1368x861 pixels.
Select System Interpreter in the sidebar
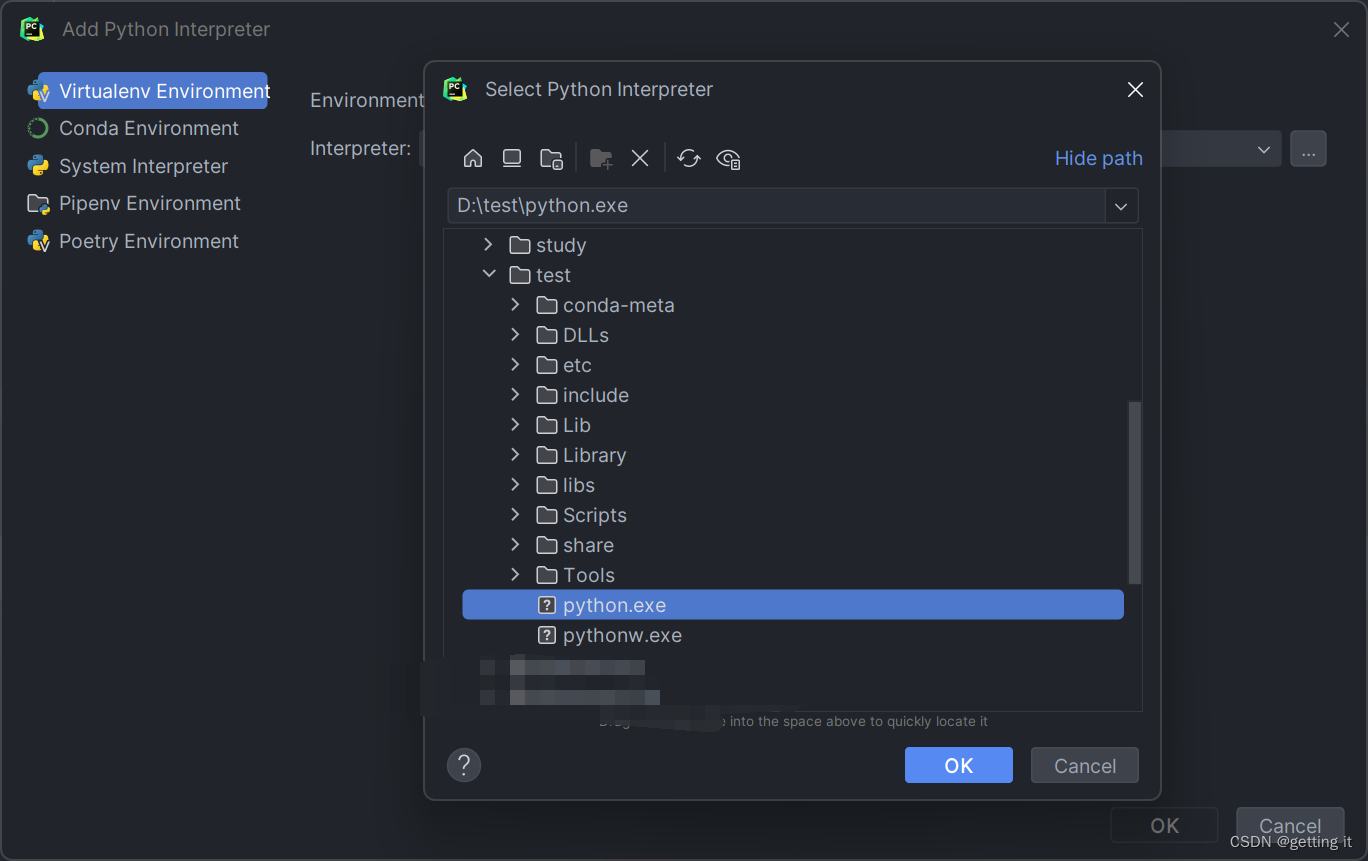tap(128, 166)
